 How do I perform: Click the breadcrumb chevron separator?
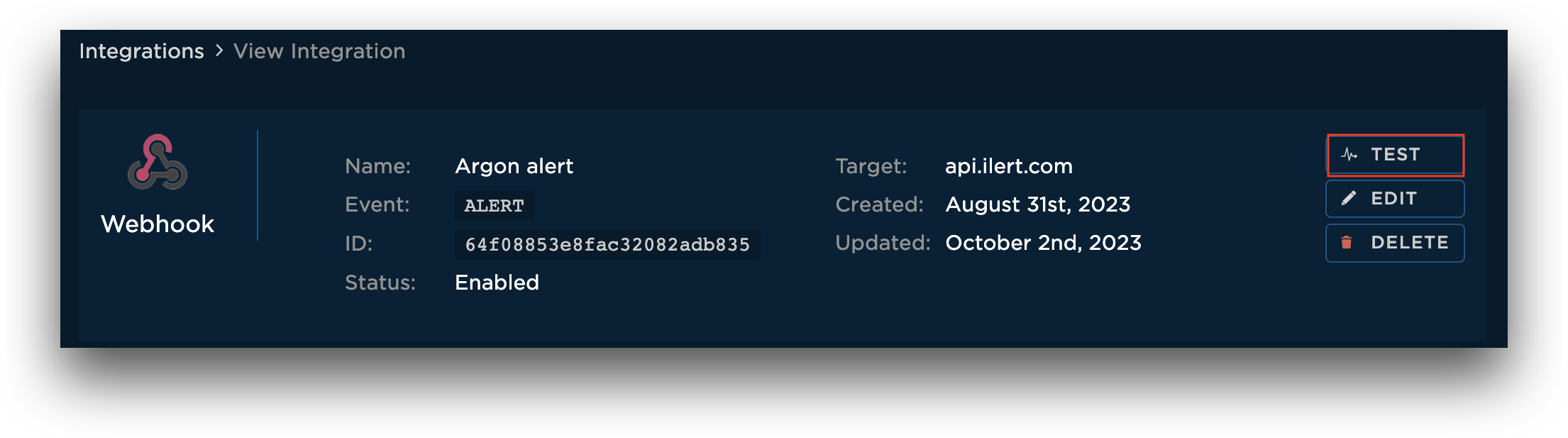coord(219,51)
